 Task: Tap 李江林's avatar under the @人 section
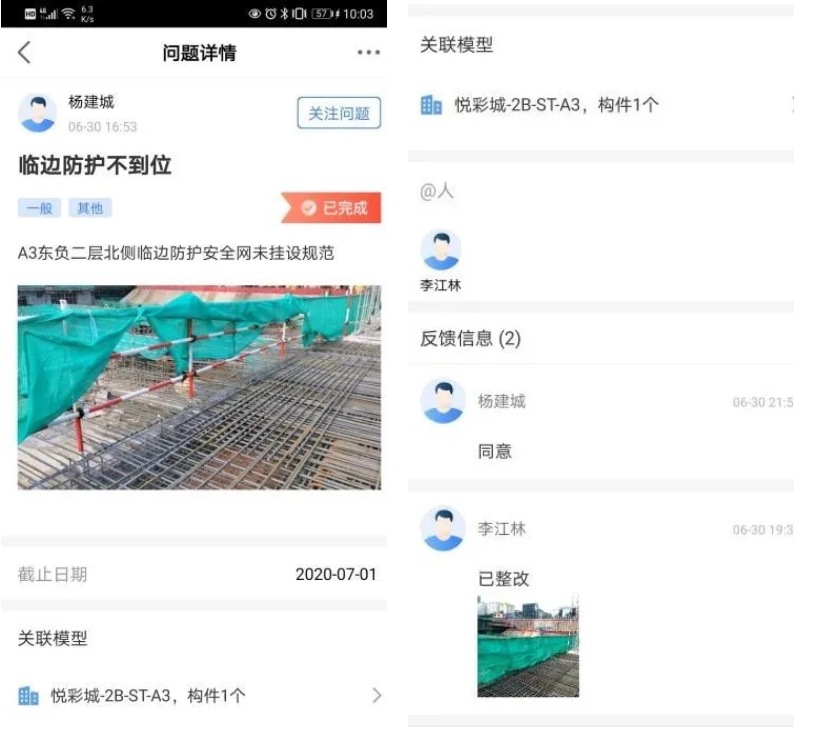pyautogui.click(x=441, y=250)
